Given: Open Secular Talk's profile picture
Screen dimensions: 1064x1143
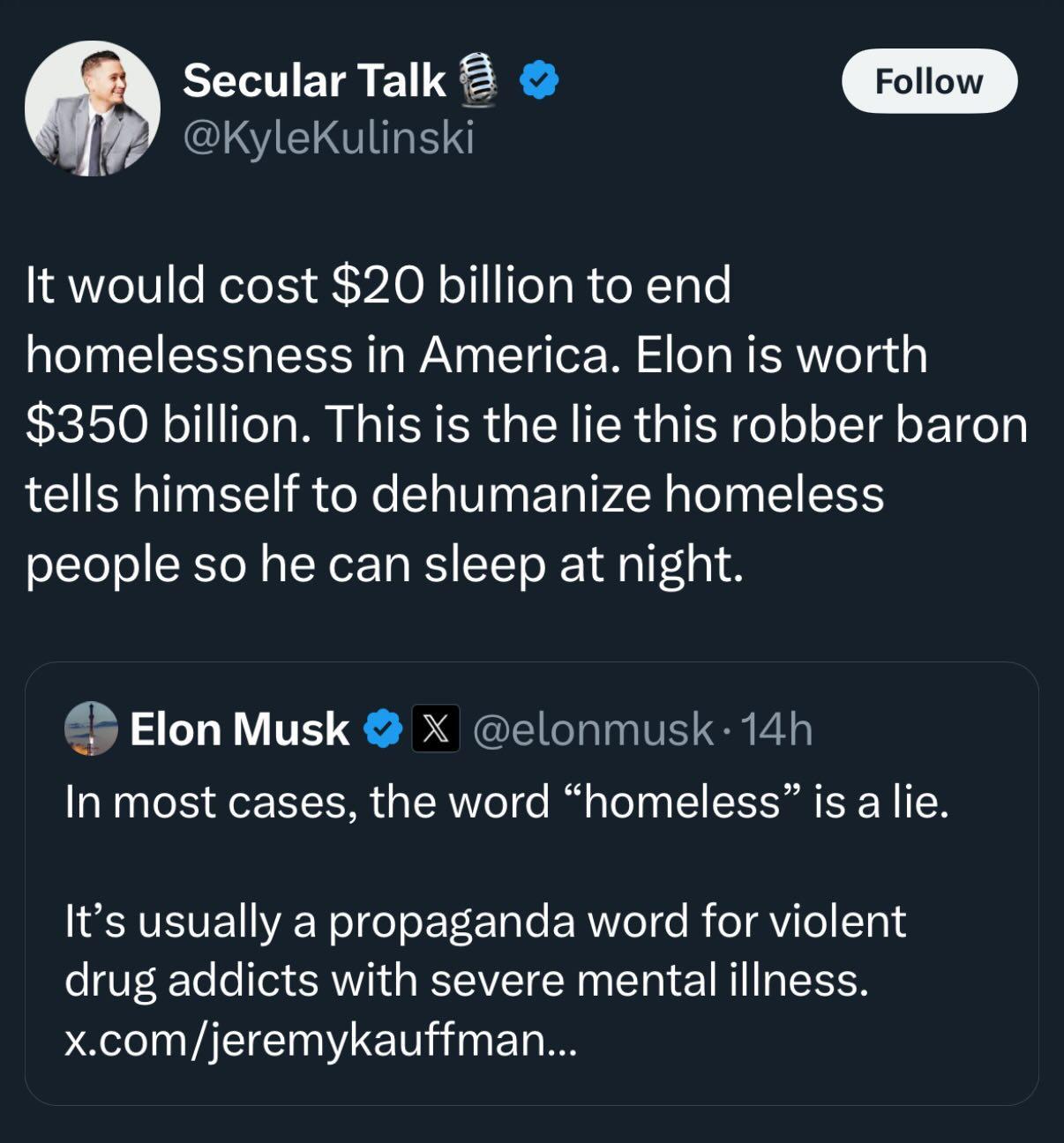Looking at the screenshot, I should tap(93, 108).
